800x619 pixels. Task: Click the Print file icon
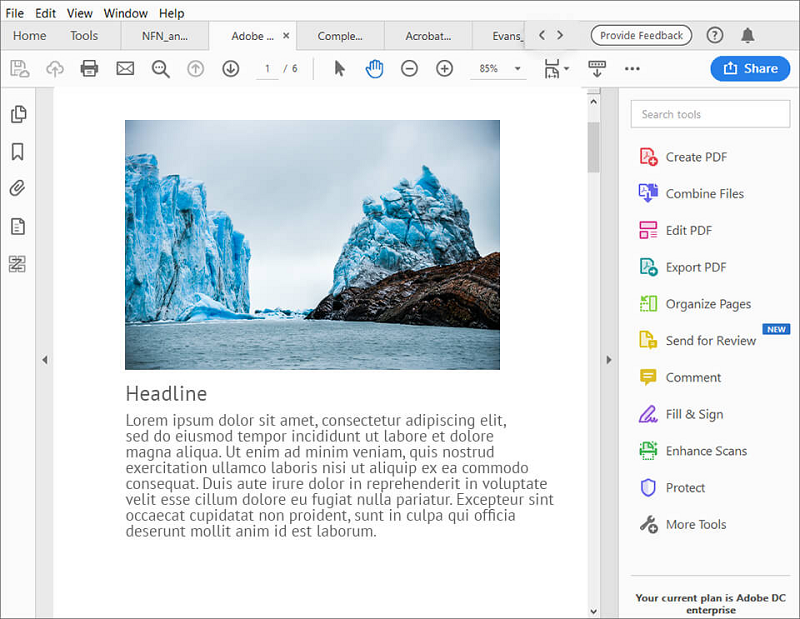89,69
